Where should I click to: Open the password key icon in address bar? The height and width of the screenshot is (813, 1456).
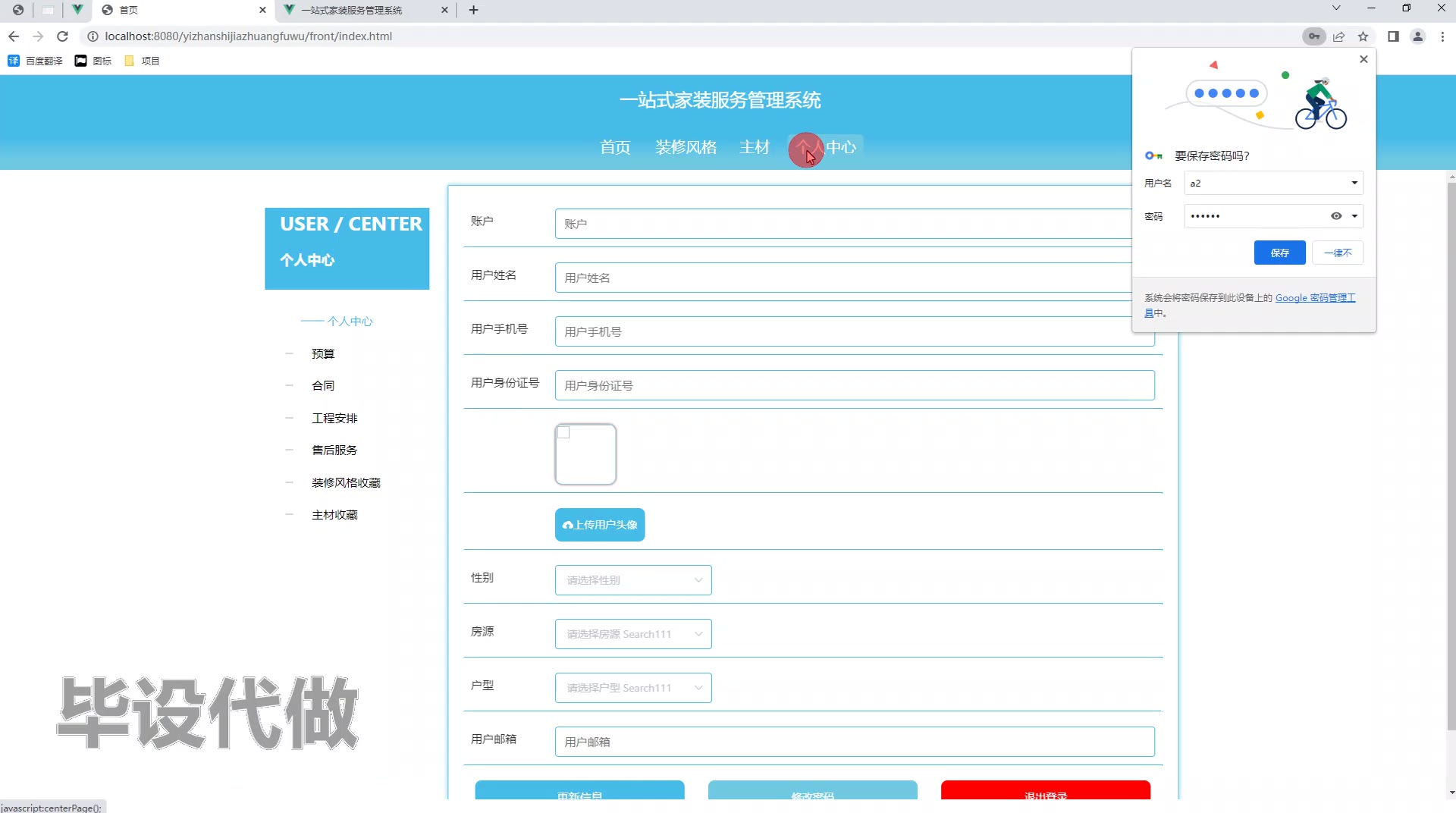[x=1313, y=36]
